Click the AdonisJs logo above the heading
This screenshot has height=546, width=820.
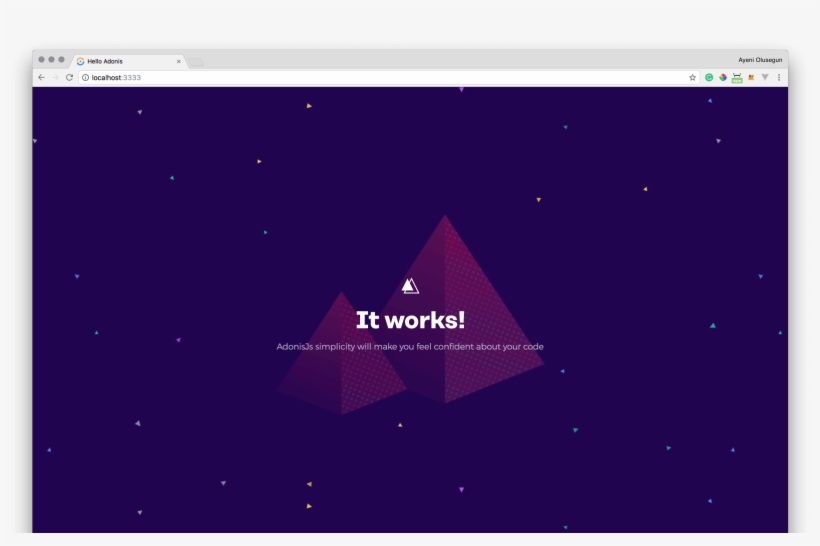point(411,286)
